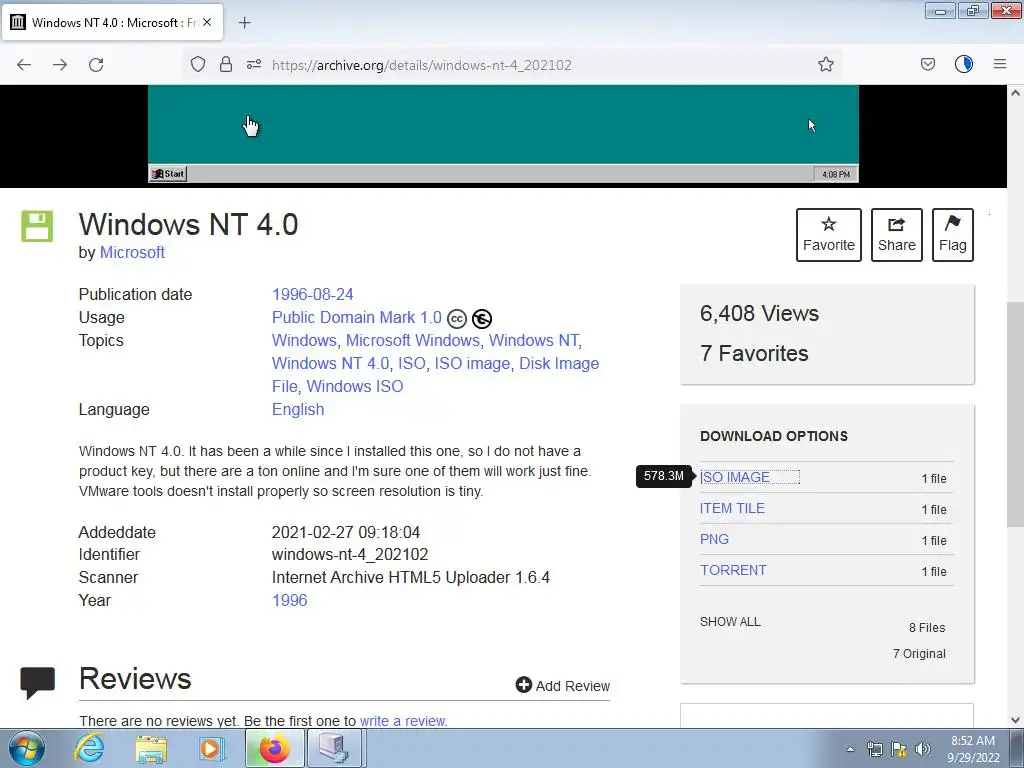
Task: Download the ITEM TILE file
Action: (732, 508)
